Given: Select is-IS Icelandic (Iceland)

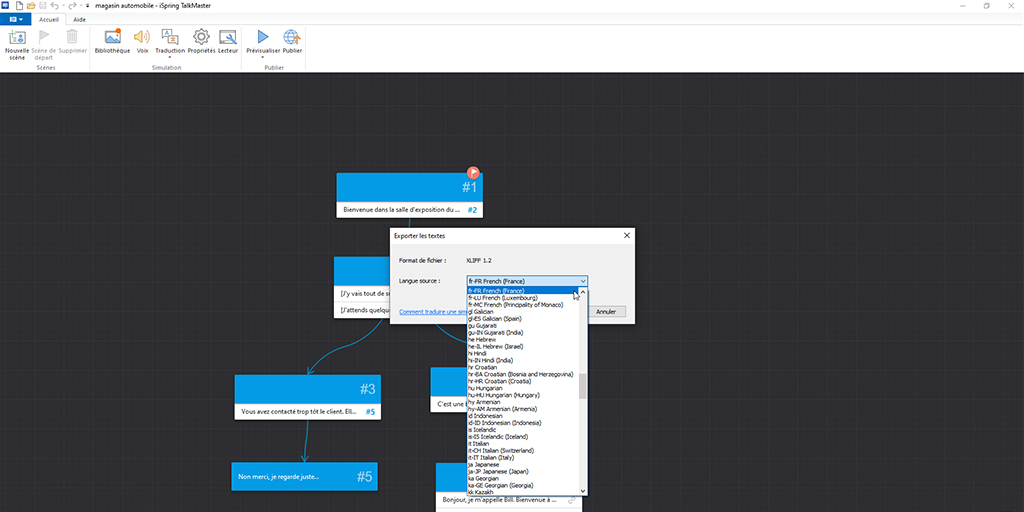Looking at the screenshot, I should click(522, 437).
